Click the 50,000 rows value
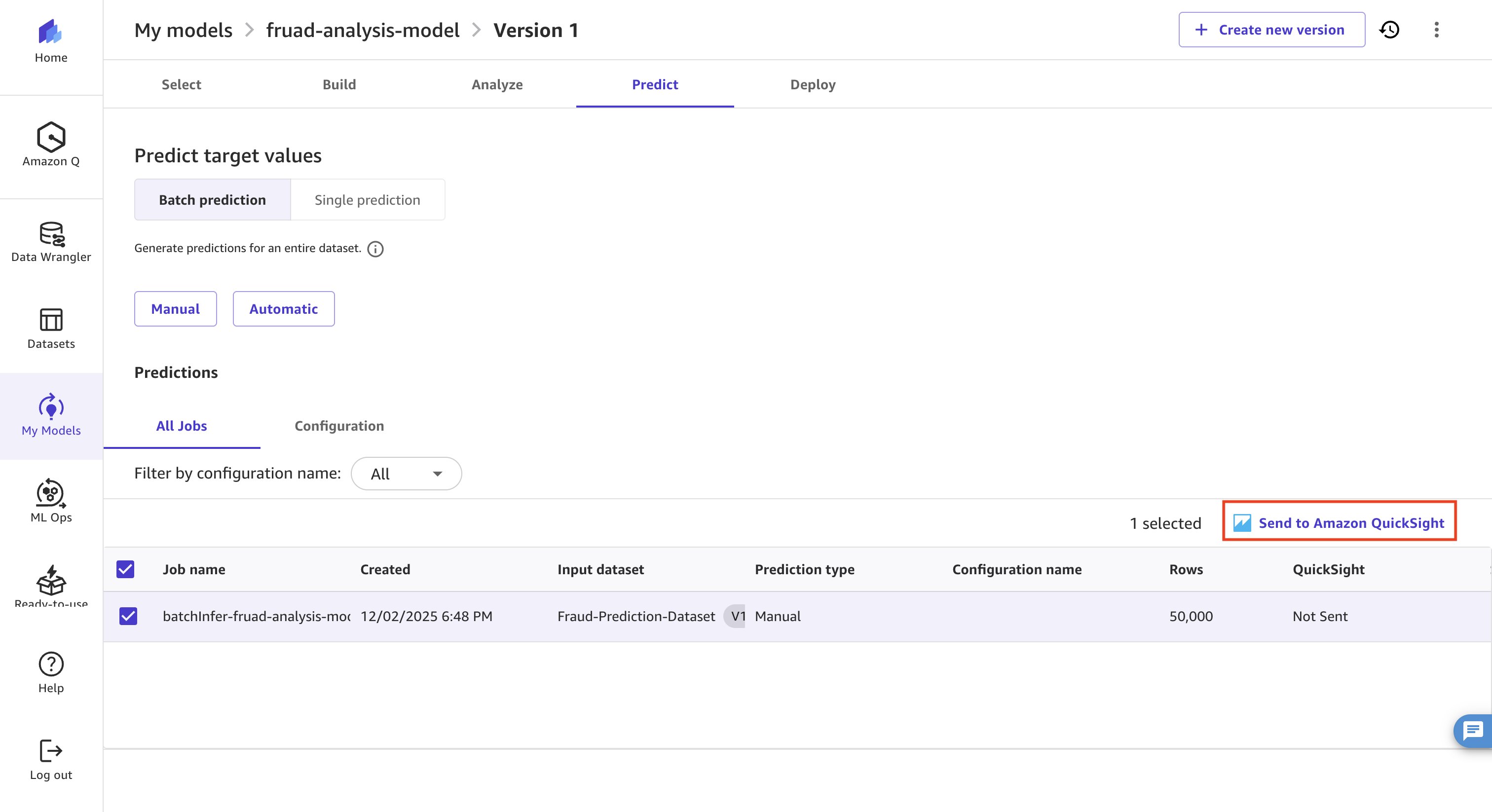 coord(1191,616)
